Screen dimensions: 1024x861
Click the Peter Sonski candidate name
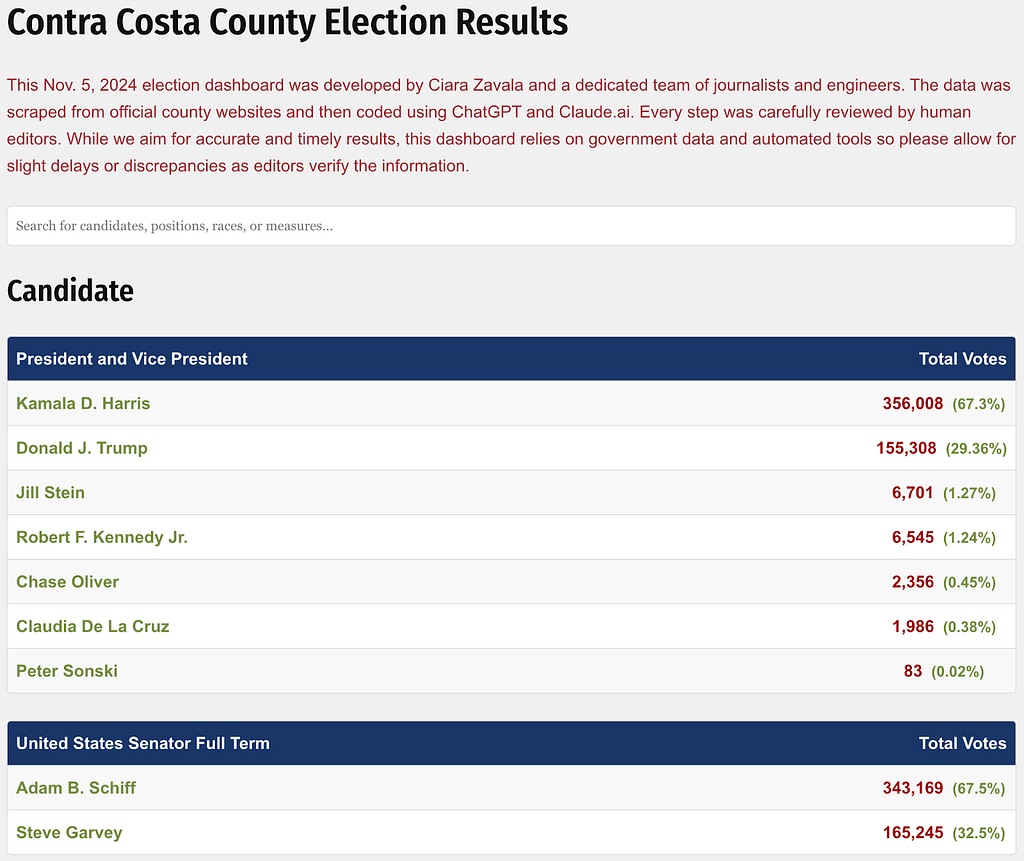(67, 671)
